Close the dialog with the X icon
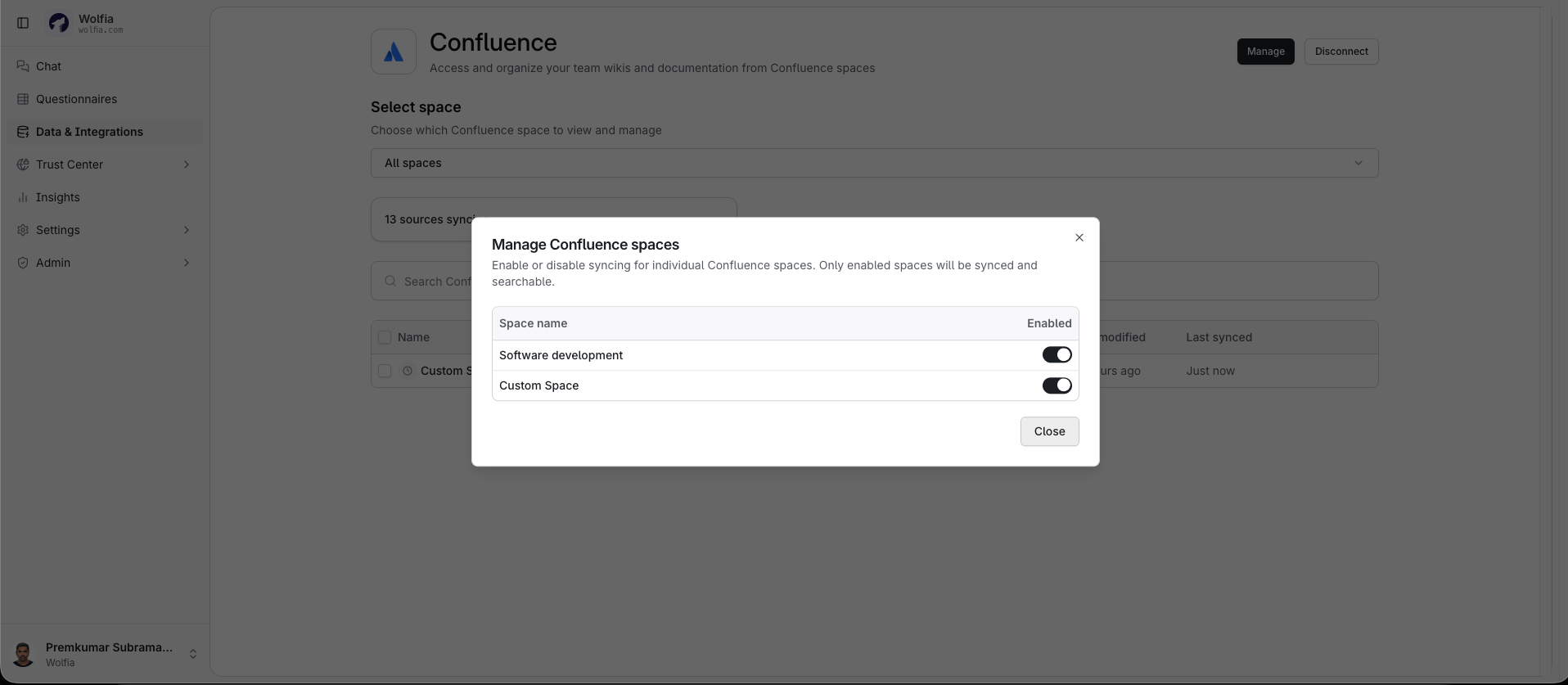Screen dimensions: 1568x685 coord(1079,237)
